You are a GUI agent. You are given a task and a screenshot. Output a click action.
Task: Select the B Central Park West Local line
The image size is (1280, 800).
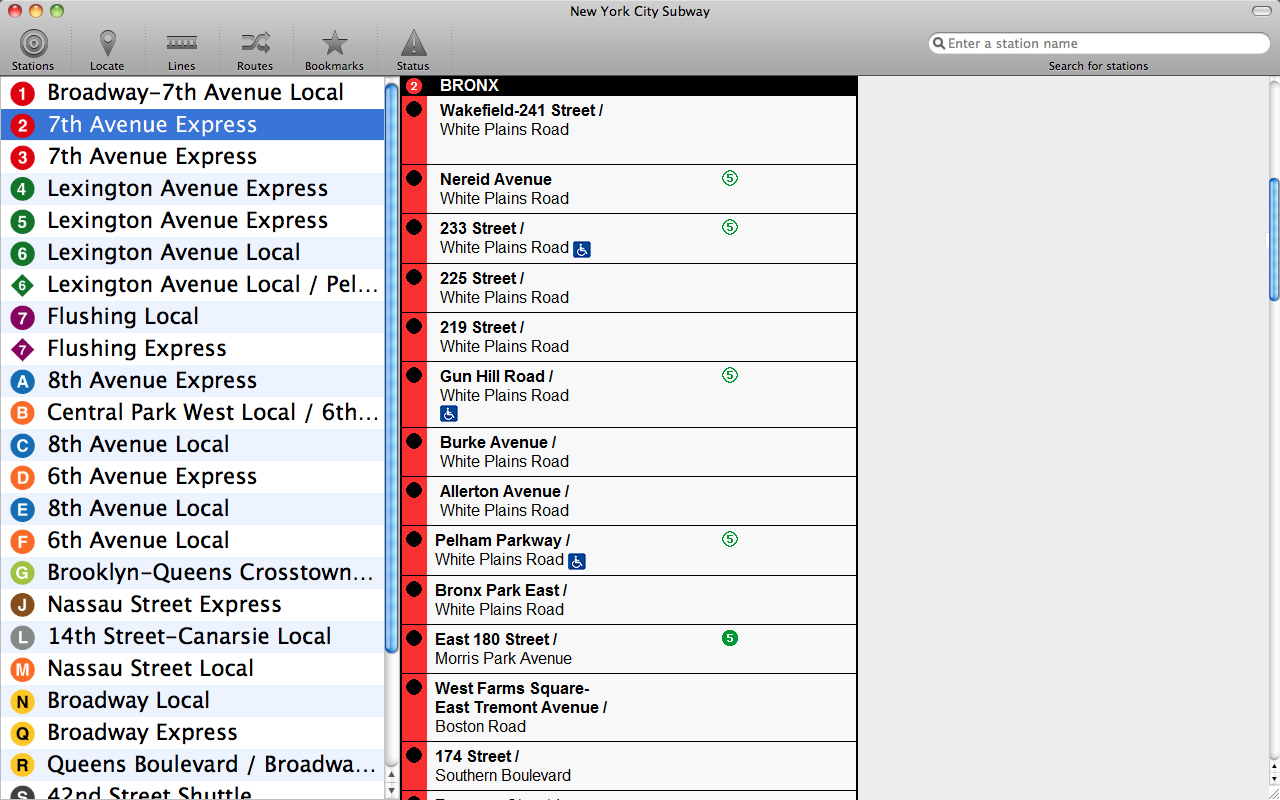(192, 413)
